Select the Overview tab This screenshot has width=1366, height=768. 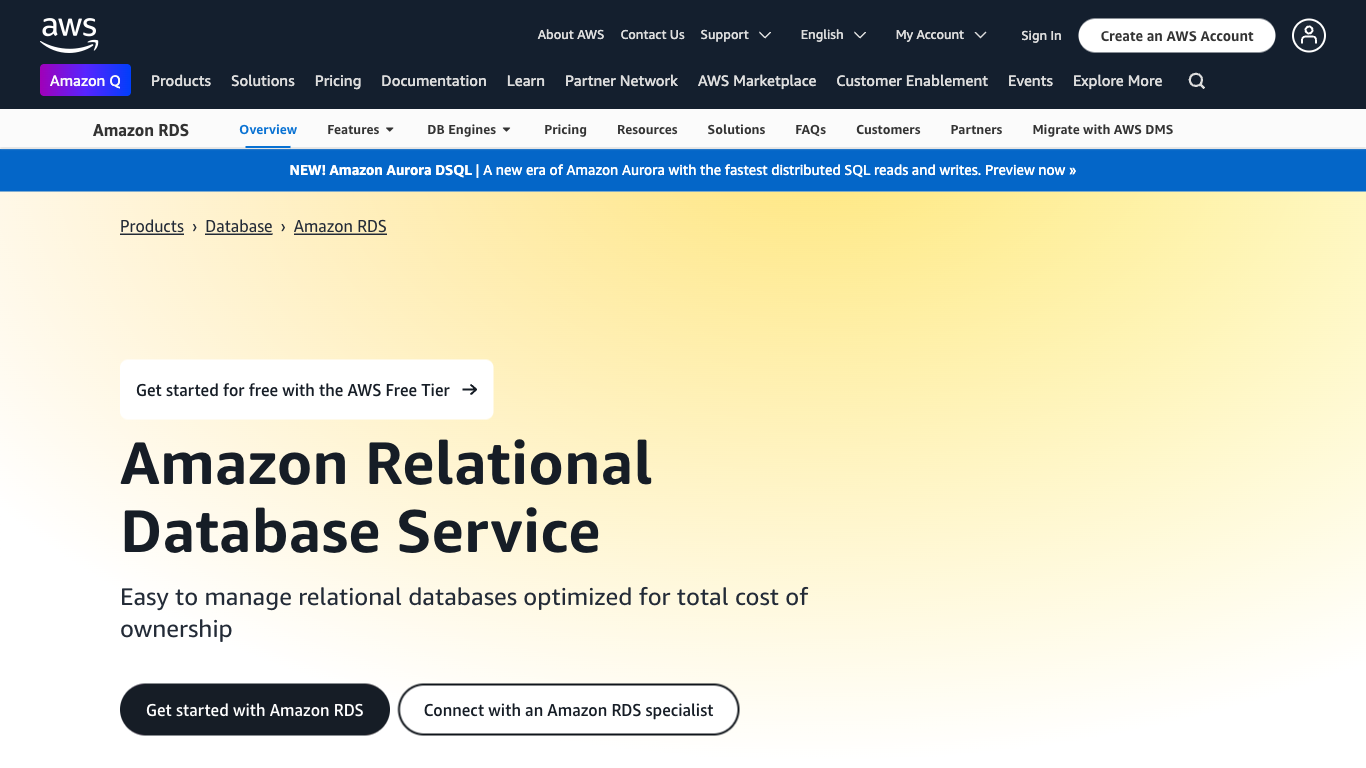click(x=268, y=130)
